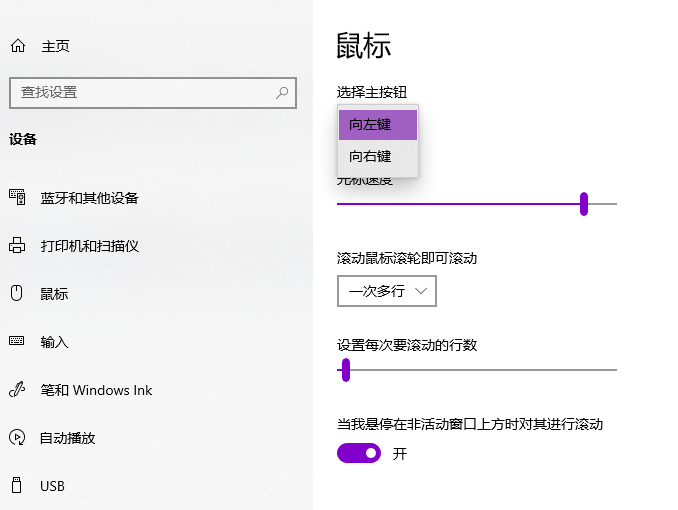Click the search magnifier icon
Viewport: 678px width, 510px height.
point(283,92)
